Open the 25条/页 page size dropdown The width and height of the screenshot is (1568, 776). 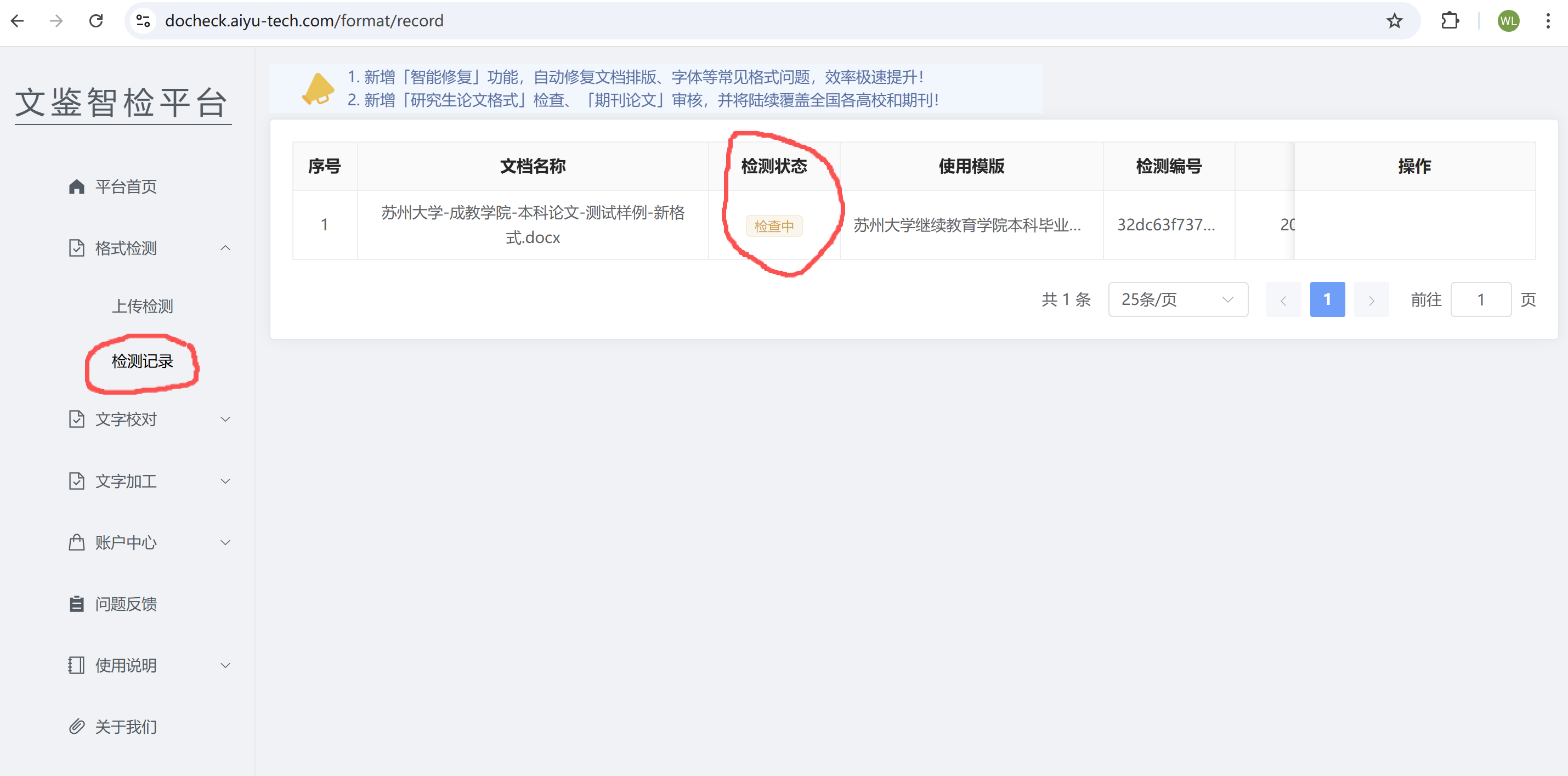tap(1177, 299)
